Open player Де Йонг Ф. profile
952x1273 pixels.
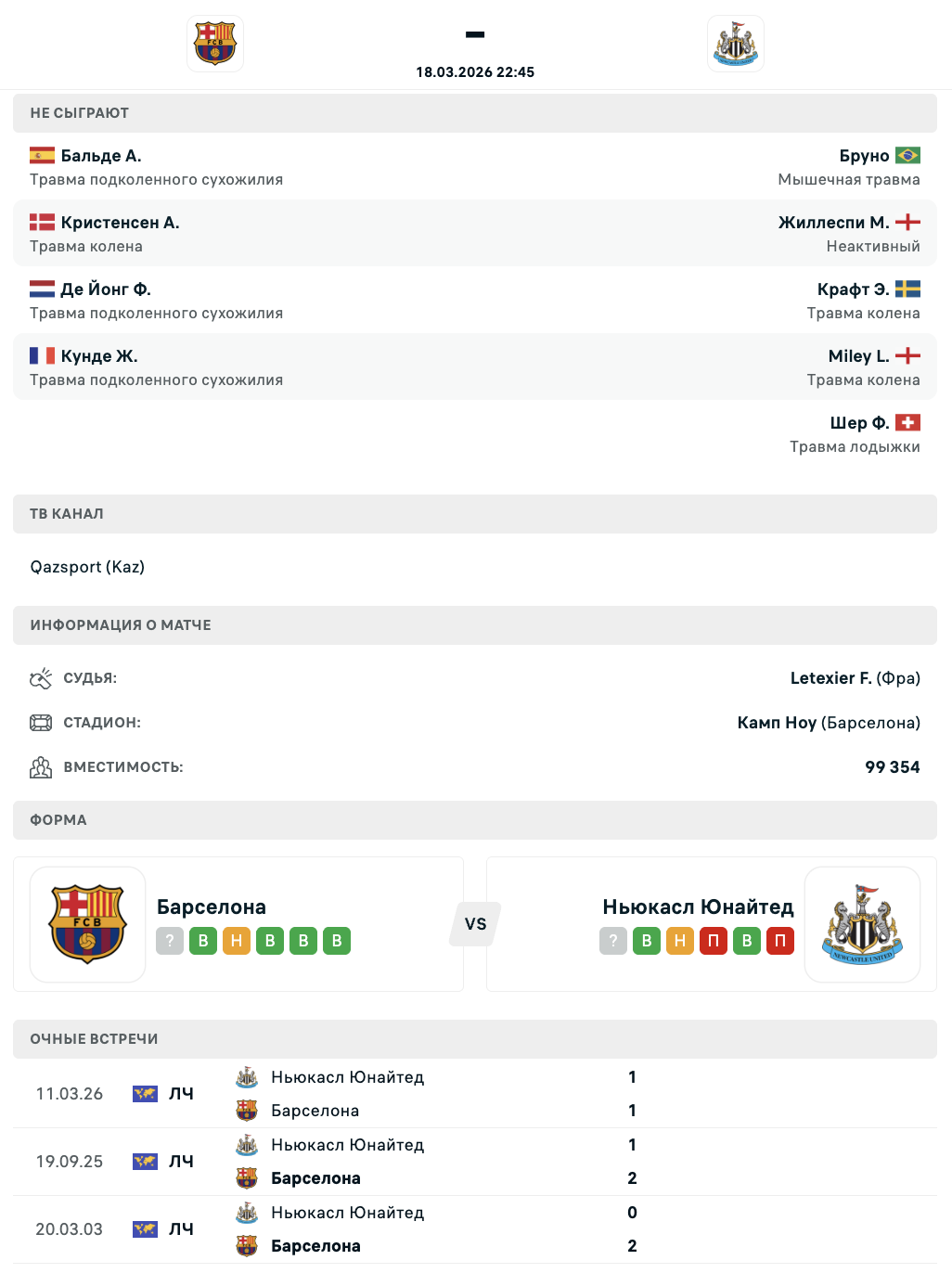tap(106, 289)
